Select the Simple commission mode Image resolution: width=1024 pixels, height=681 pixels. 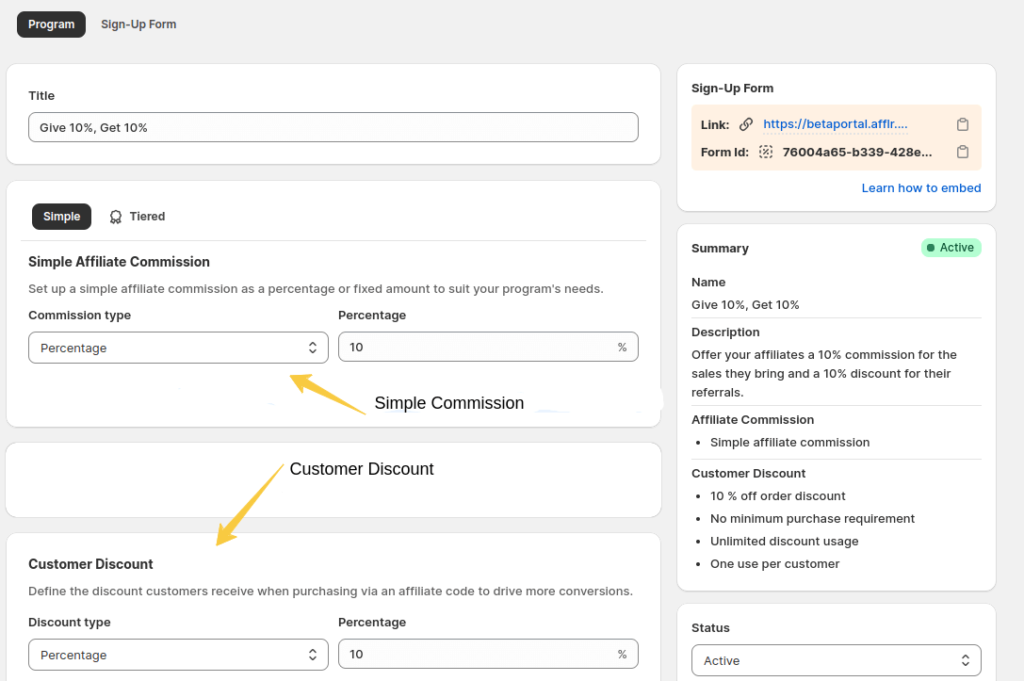click(x=61, y=216)
